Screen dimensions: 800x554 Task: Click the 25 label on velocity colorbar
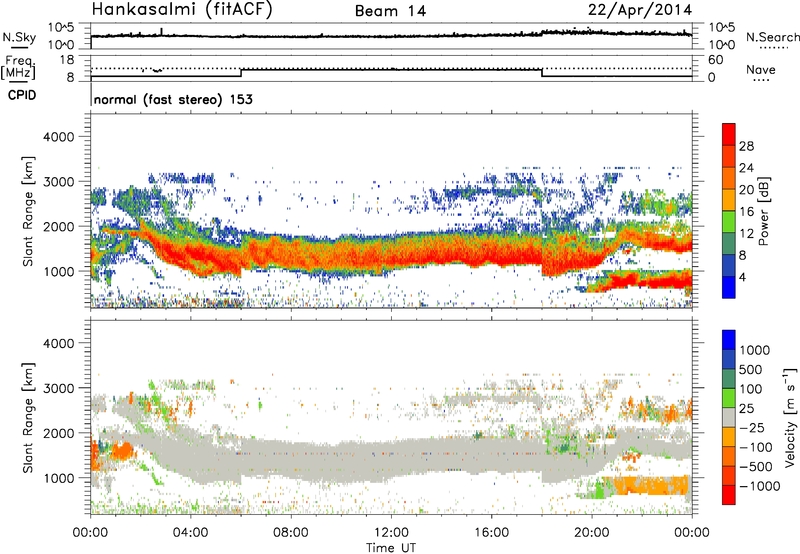[746, 409]
